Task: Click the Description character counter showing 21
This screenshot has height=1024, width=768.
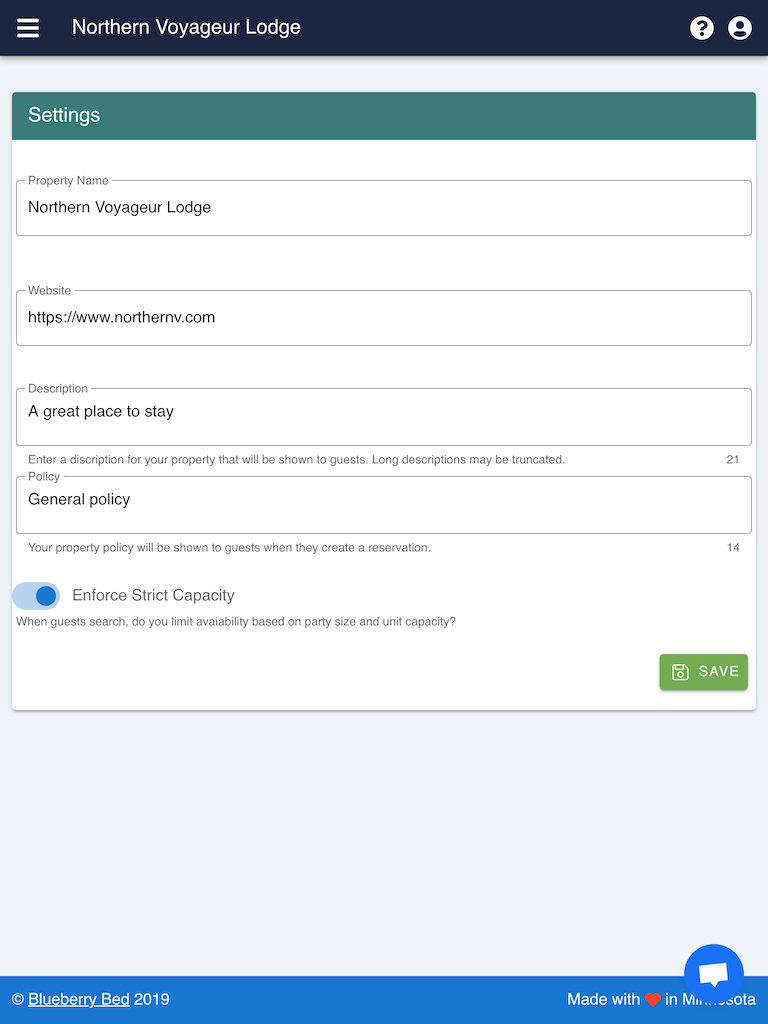Action: [x=733, y=460]
